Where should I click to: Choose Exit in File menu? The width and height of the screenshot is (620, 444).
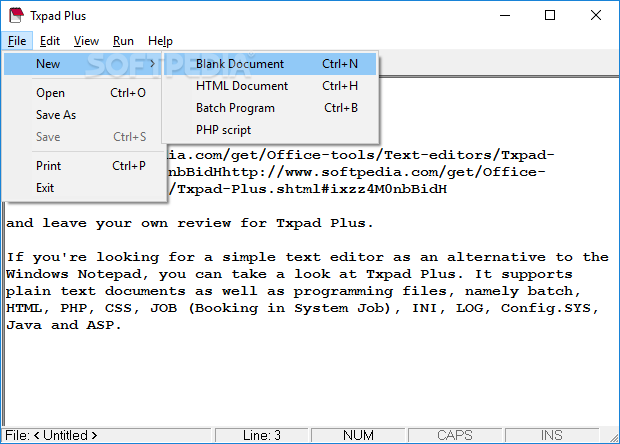[84, 188]
